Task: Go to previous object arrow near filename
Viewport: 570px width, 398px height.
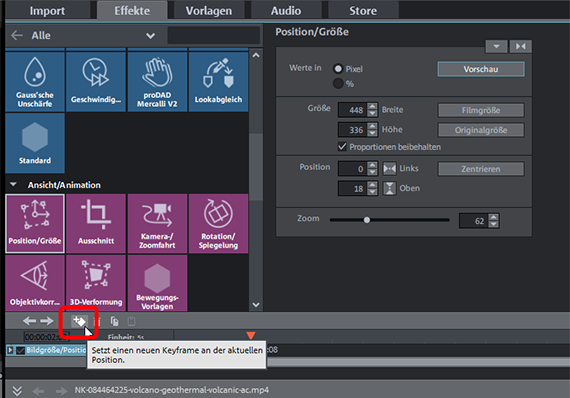Action: tap(39, 391)
